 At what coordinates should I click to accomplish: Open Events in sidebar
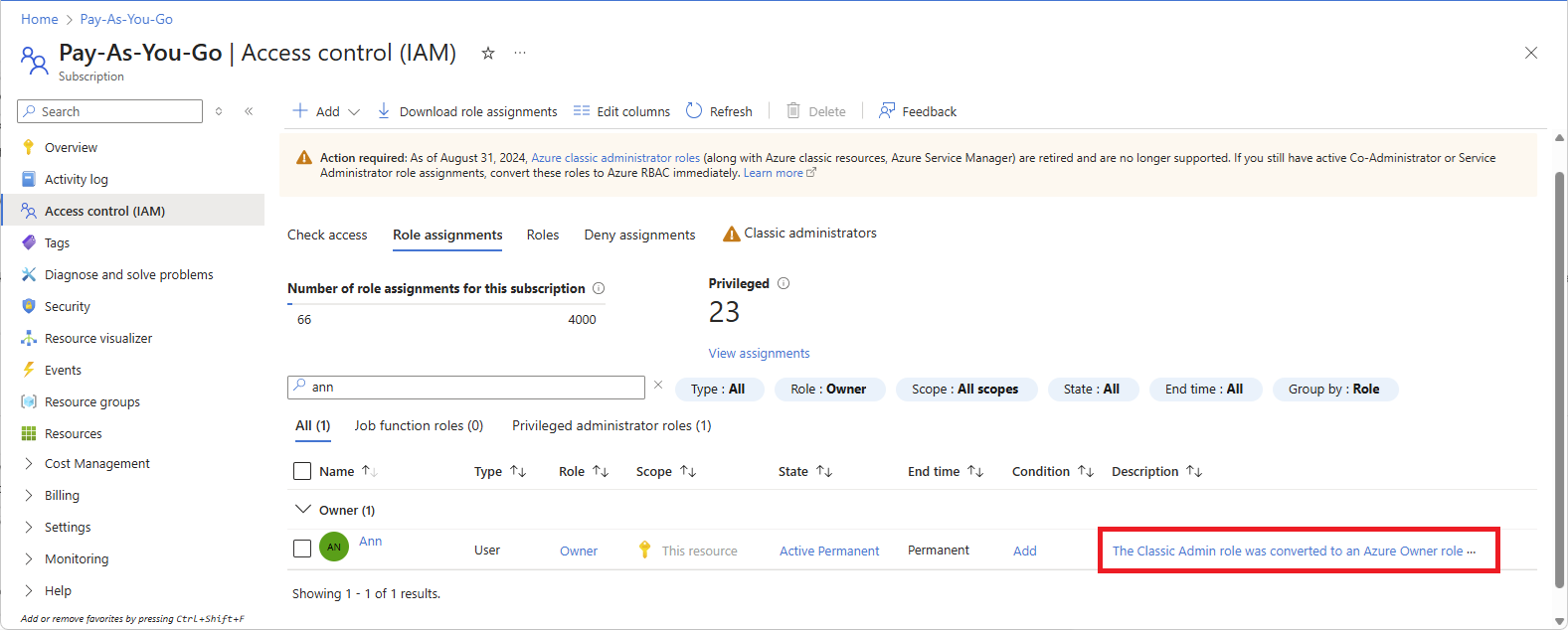pos(63,370)
